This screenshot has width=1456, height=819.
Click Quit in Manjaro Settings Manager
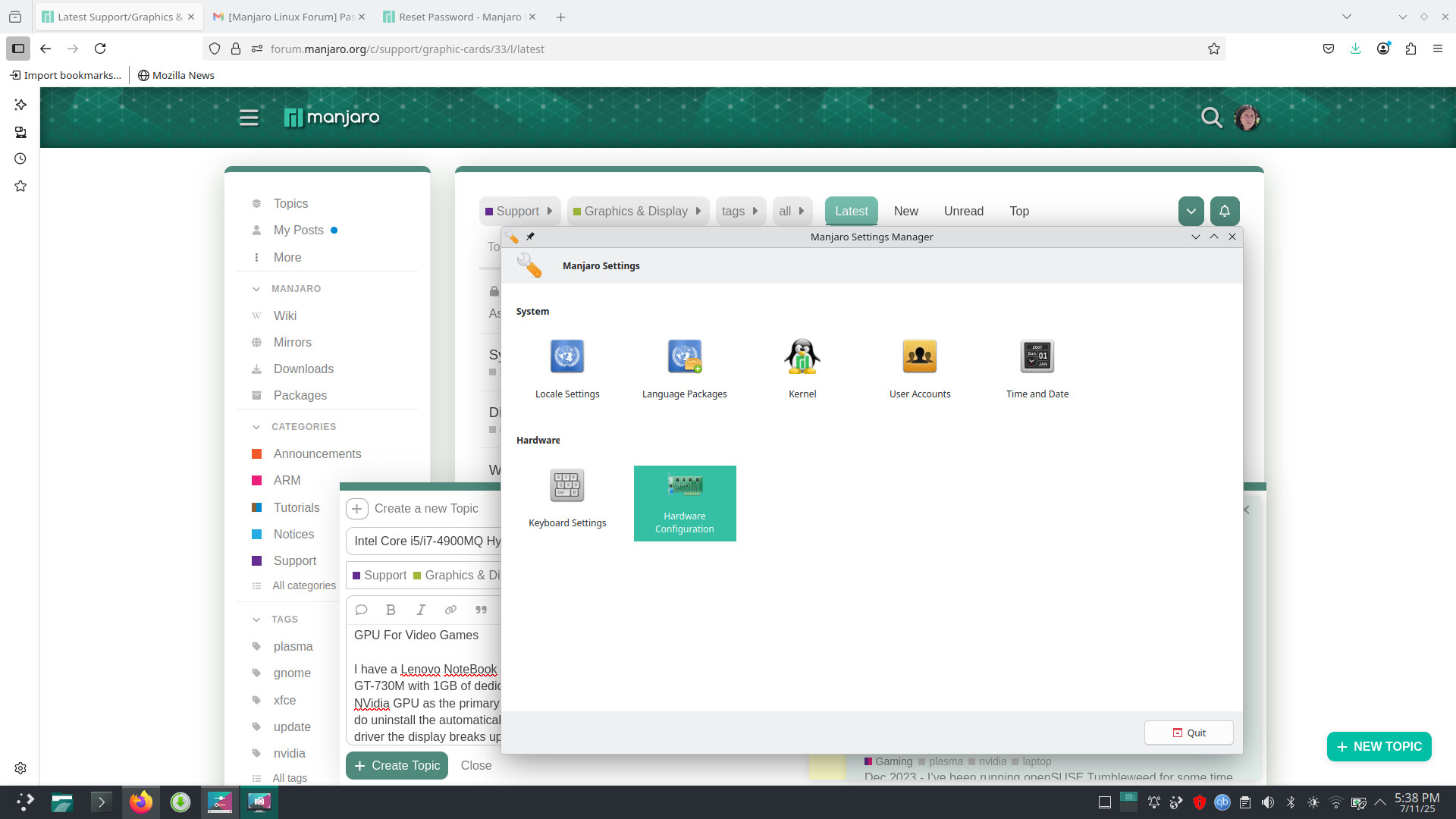click(1188, 733)
